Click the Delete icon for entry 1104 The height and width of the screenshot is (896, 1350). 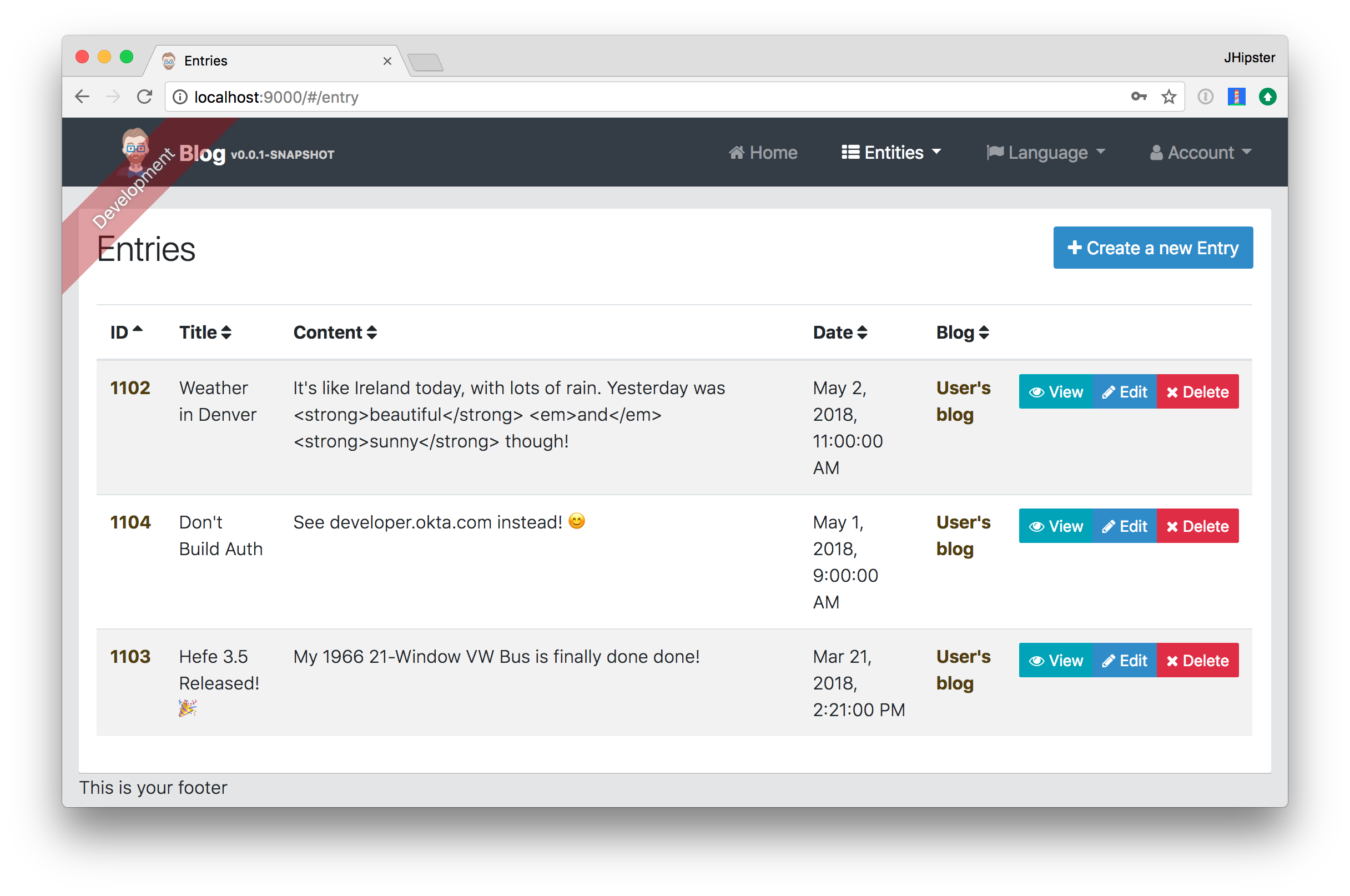coord(1198,526)
